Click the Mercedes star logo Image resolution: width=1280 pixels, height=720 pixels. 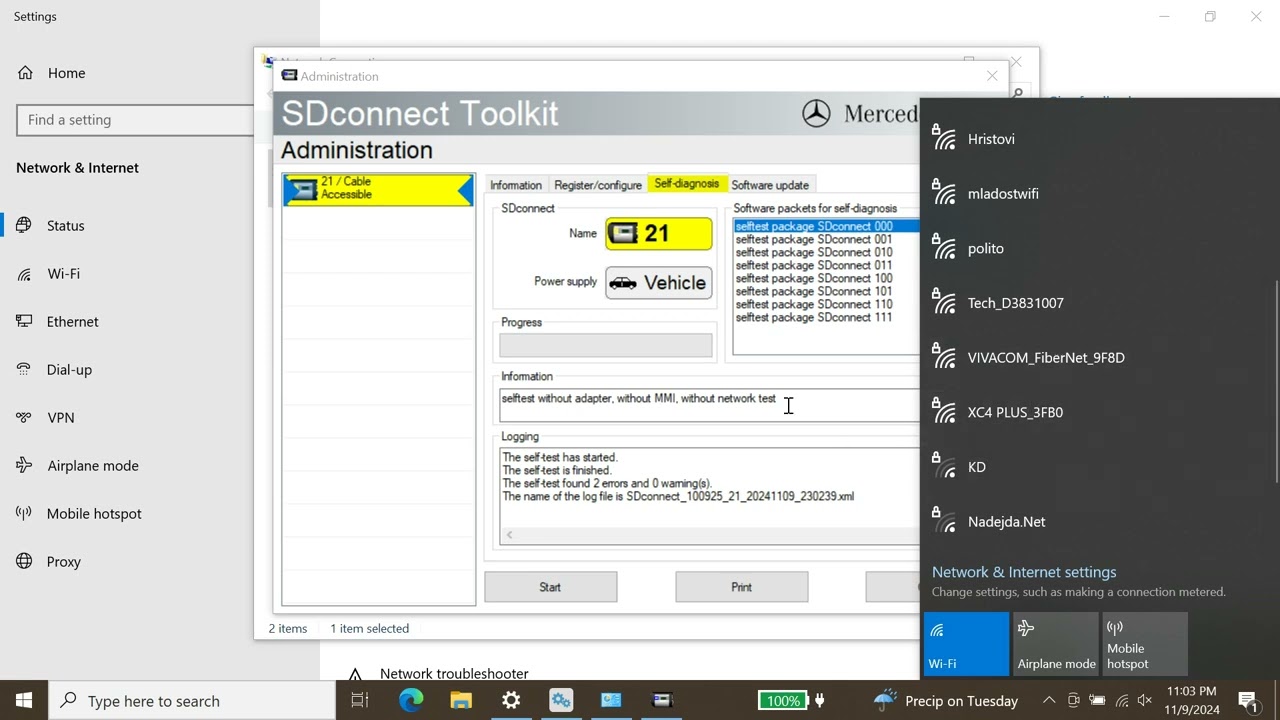pos(816,113)
